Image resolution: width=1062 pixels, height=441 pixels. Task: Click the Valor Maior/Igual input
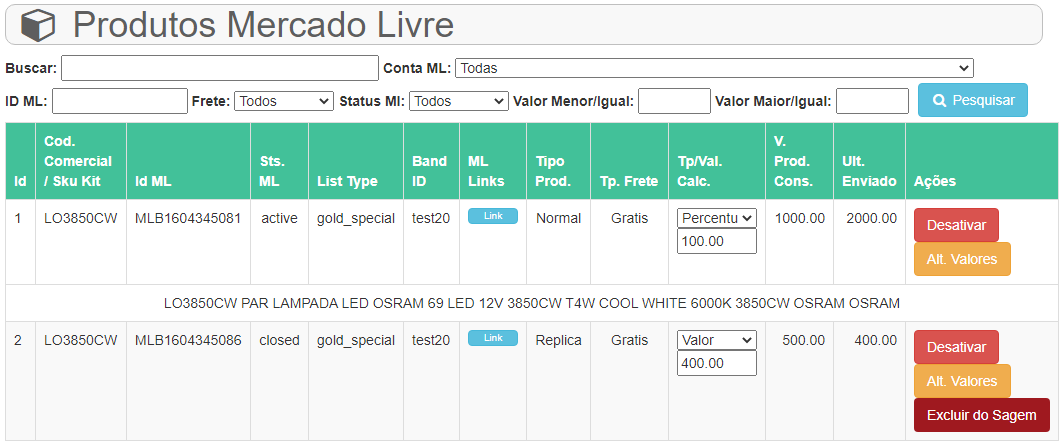[x=872, y=101]
